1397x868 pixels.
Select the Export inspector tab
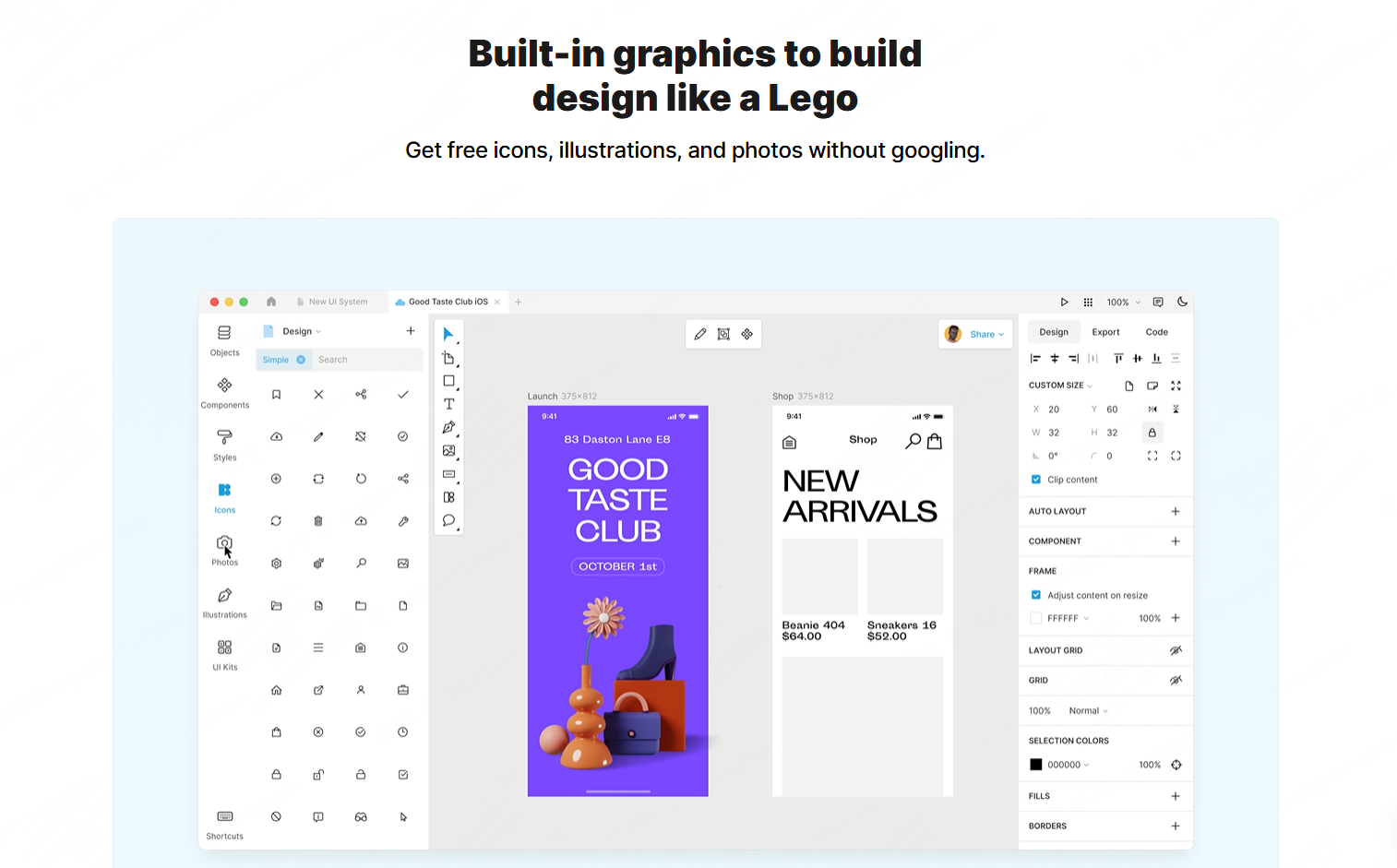(x=1105, y=332)
